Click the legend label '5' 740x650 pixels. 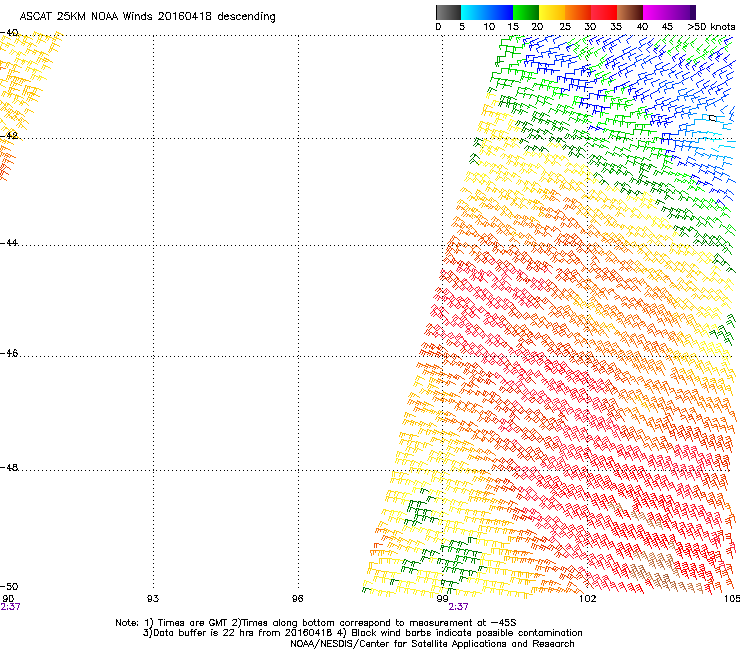(x=462, y=27)
